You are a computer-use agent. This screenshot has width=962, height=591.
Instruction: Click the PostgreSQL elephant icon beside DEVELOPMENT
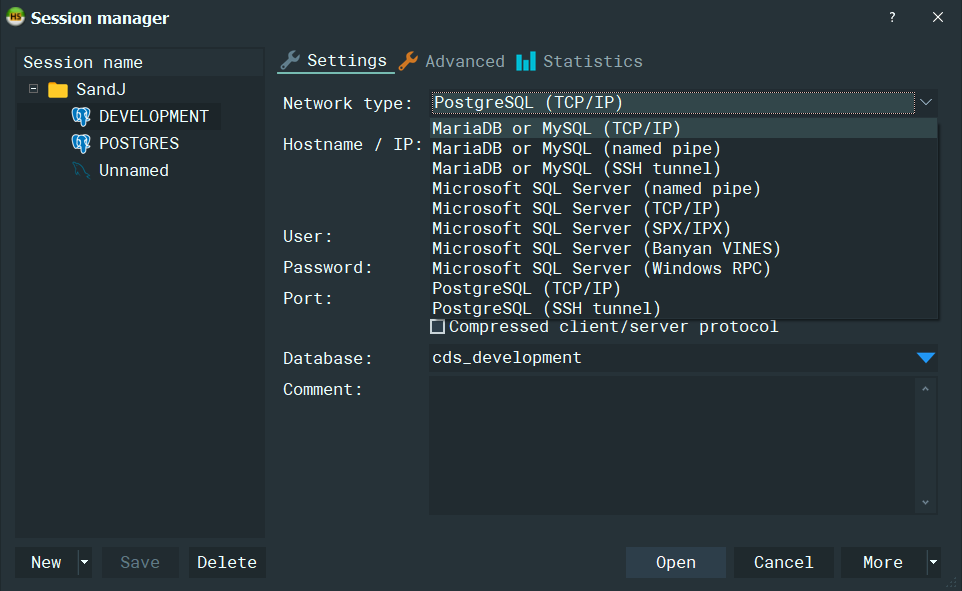81,116
